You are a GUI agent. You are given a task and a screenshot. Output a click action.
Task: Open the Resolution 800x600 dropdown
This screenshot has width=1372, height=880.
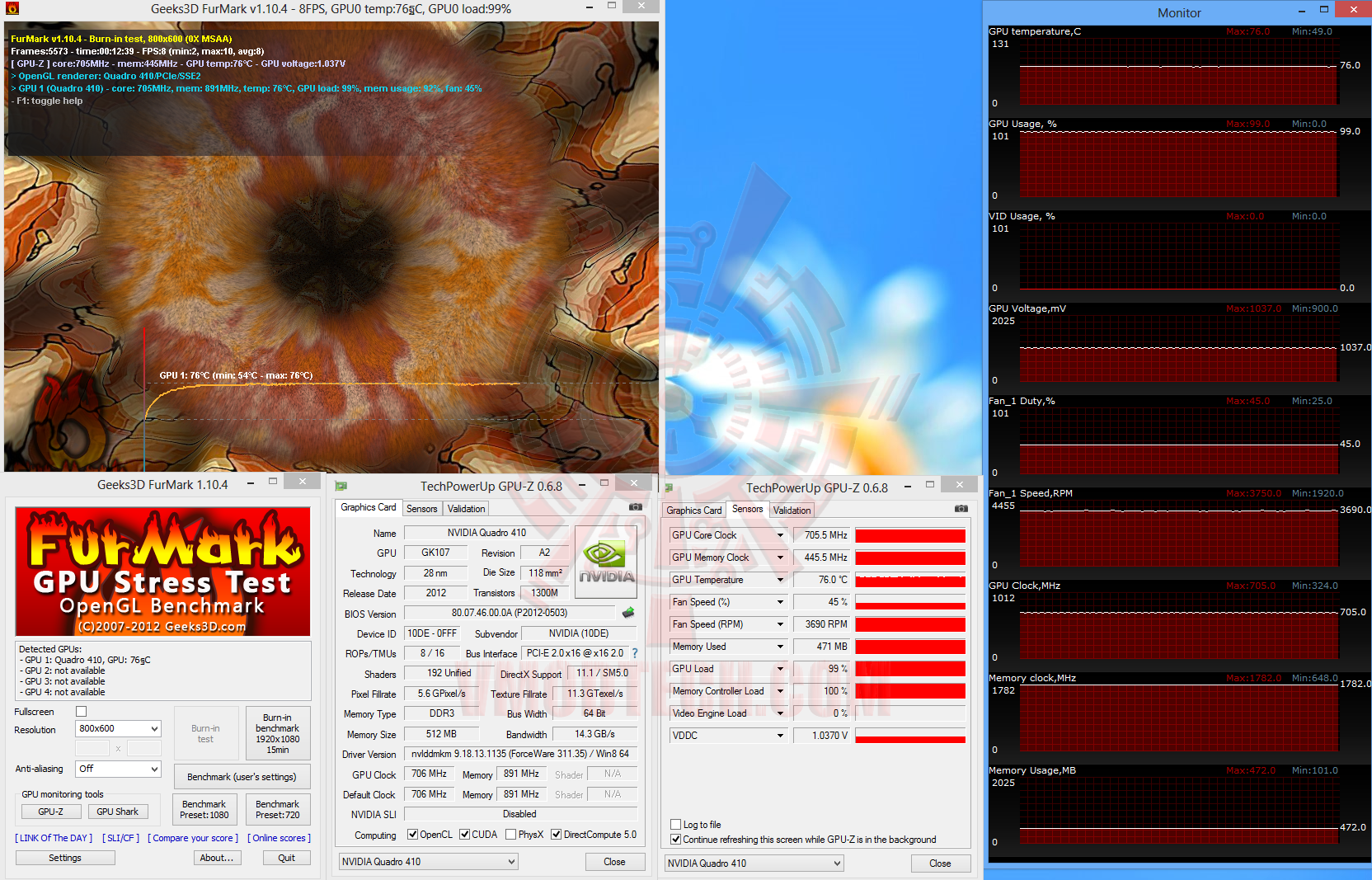(x=118, y=729)
